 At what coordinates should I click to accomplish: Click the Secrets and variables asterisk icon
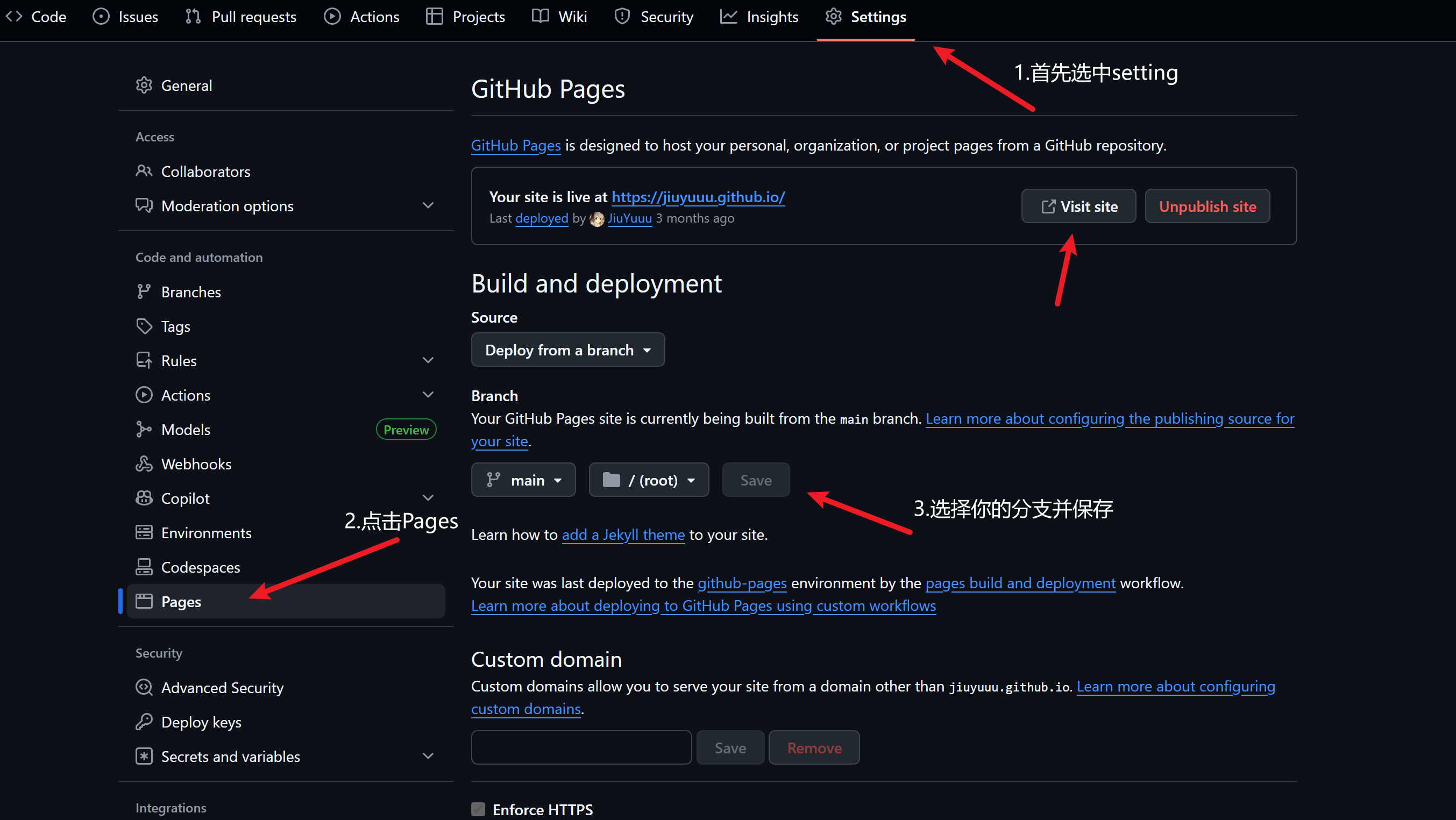tap(144, 756)
